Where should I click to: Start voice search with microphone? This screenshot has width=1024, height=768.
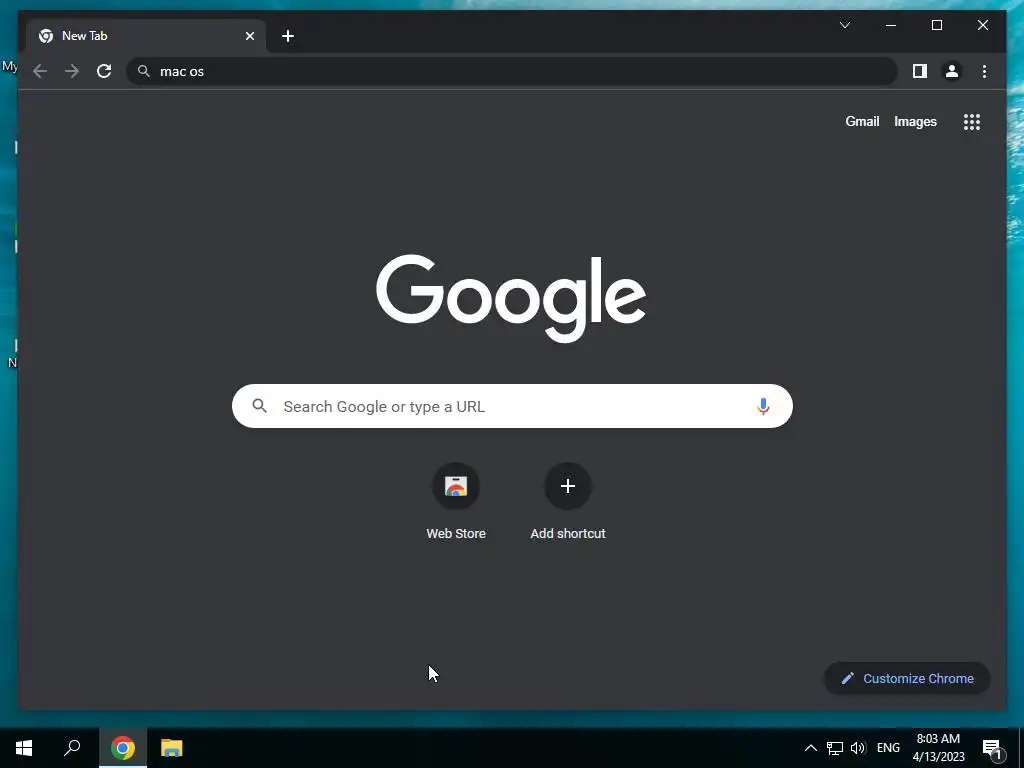point(763,406)
